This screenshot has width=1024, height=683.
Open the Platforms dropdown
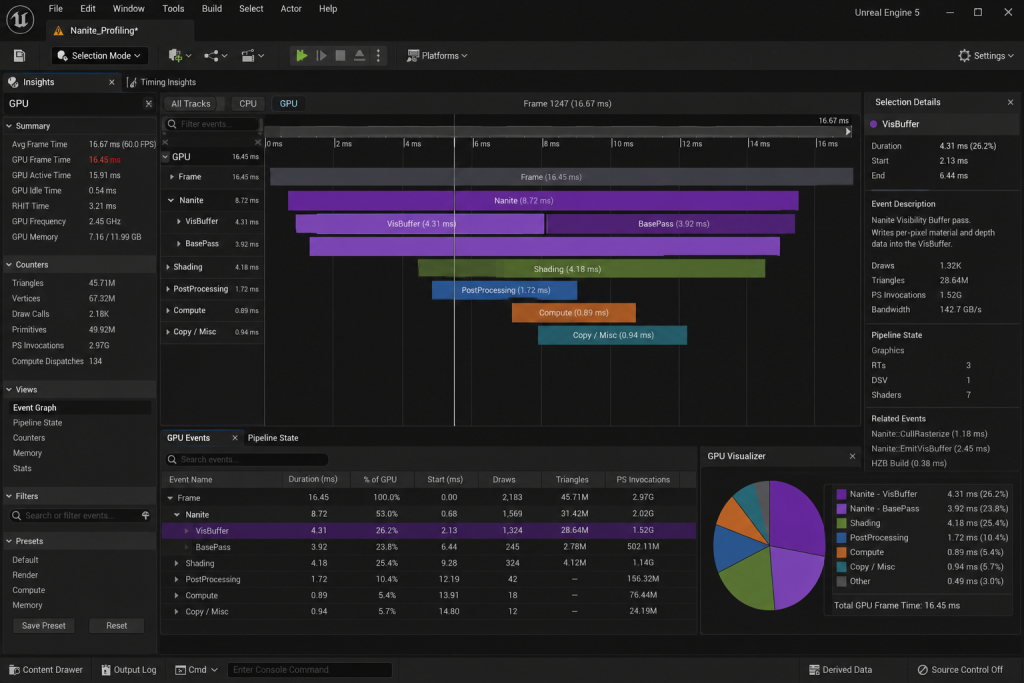(437, 56)
